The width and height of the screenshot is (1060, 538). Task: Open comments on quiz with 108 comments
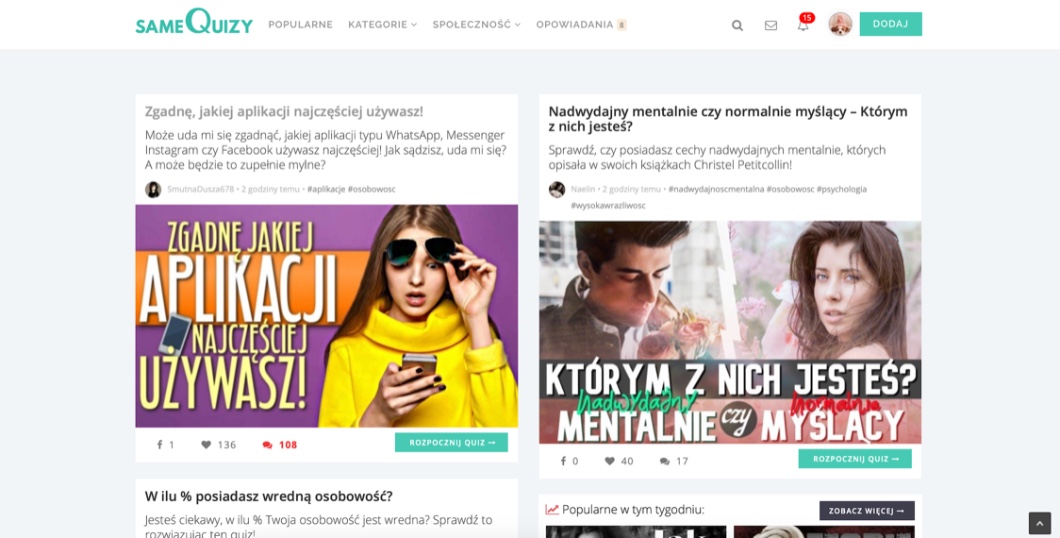pyautogui.click(x=268, y=445)
